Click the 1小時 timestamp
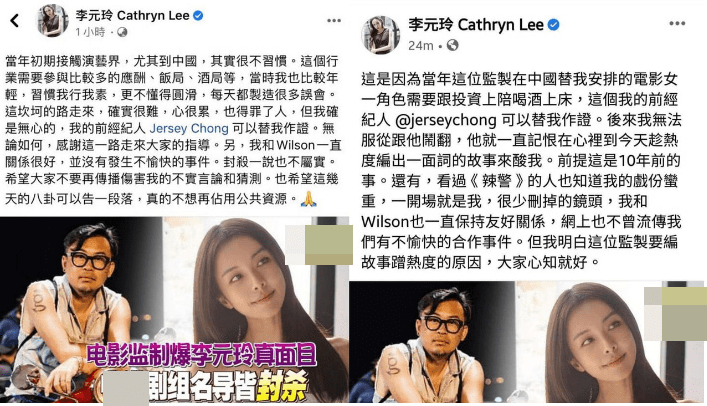Screen dimensions: 707x406 [x=90, y=32]
